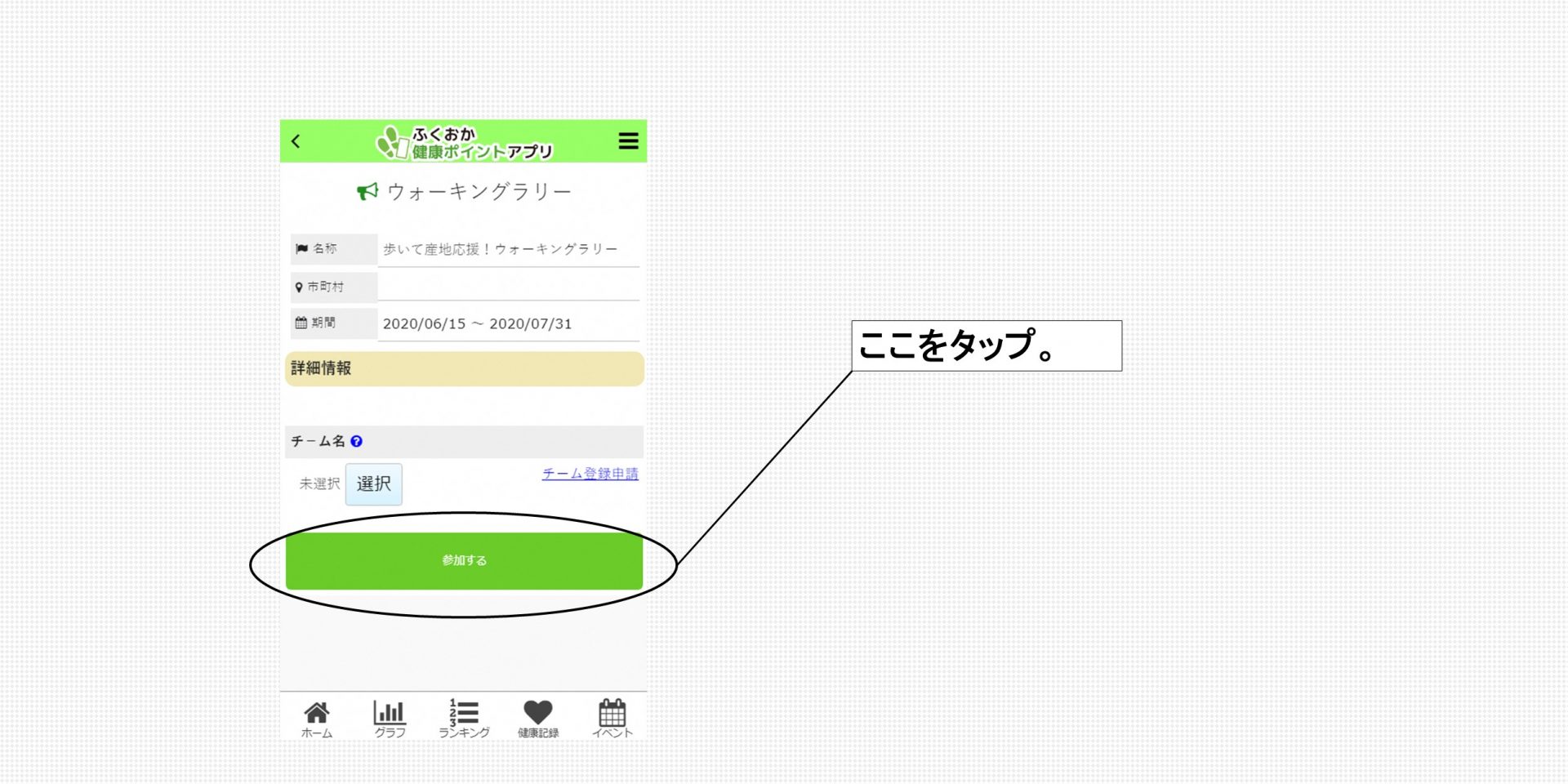Tap the green 参加する button
This screenshot has width=1568, height=784.
464,561
